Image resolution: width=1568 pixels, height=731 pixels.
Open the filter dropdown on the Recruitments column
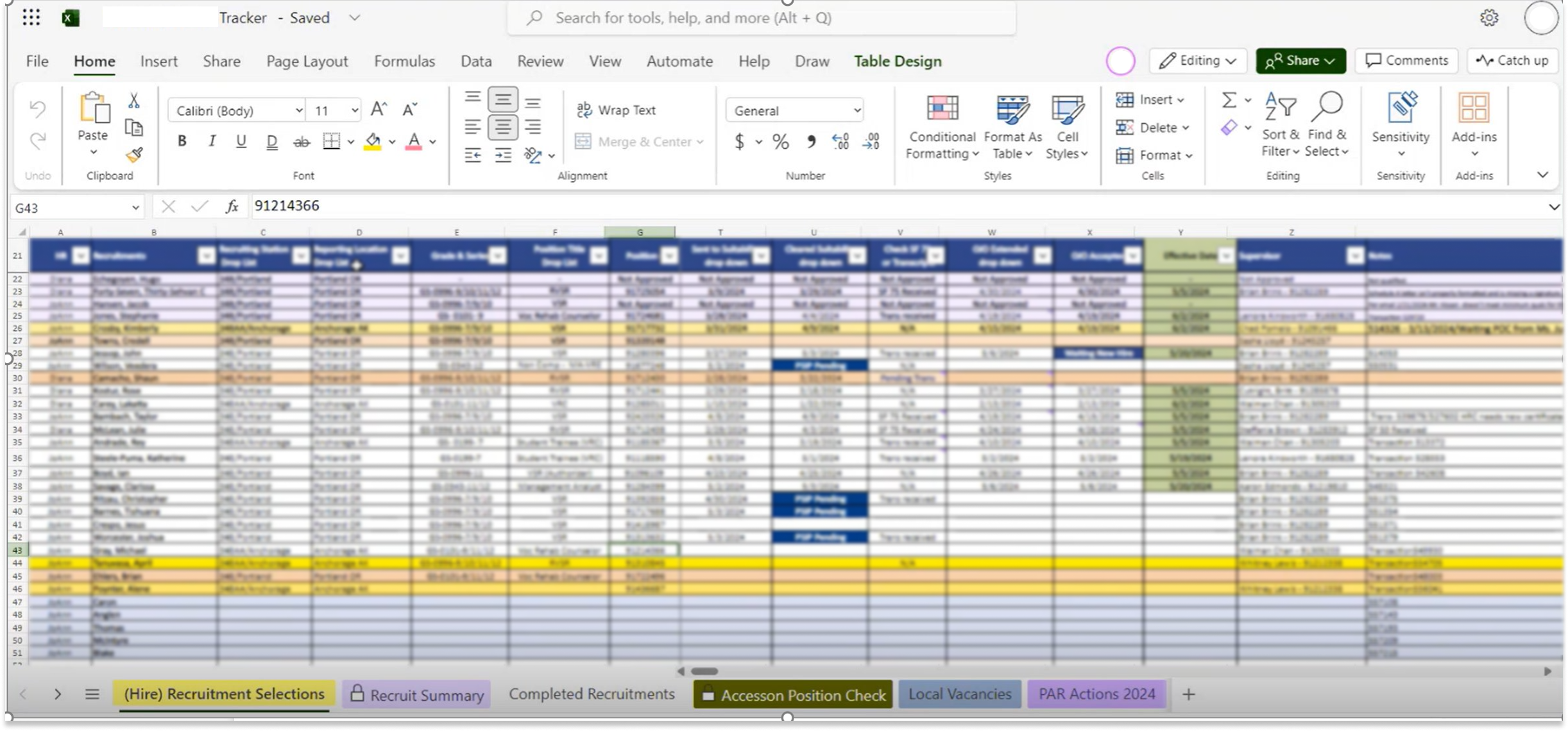206,255
